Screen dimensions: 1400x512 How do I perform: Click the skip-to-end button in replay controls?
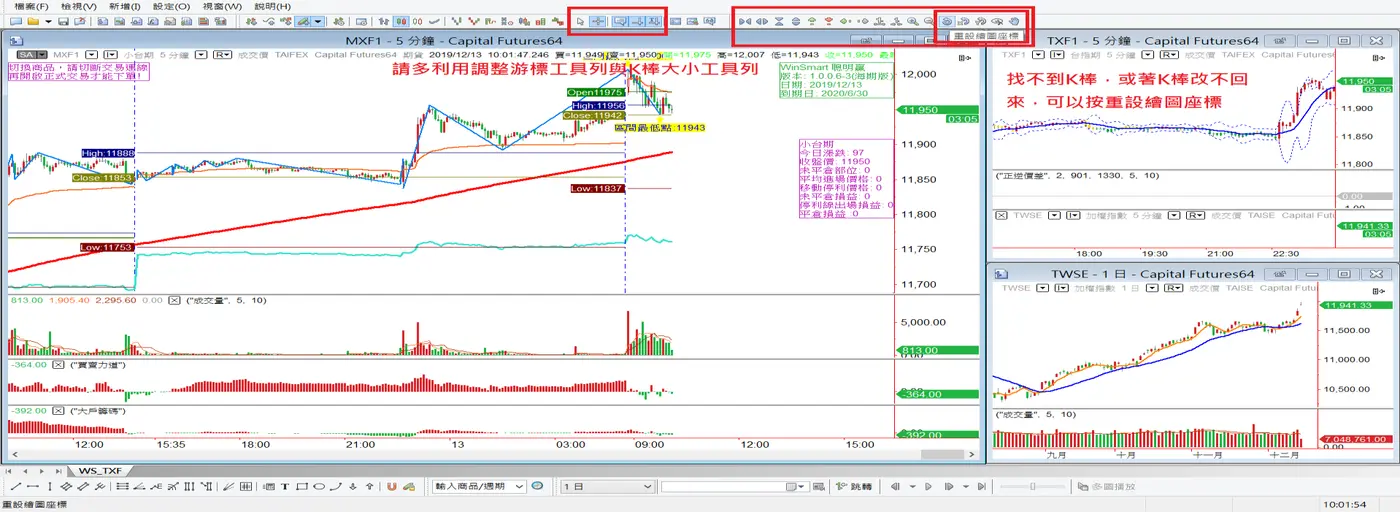(981, 486)
